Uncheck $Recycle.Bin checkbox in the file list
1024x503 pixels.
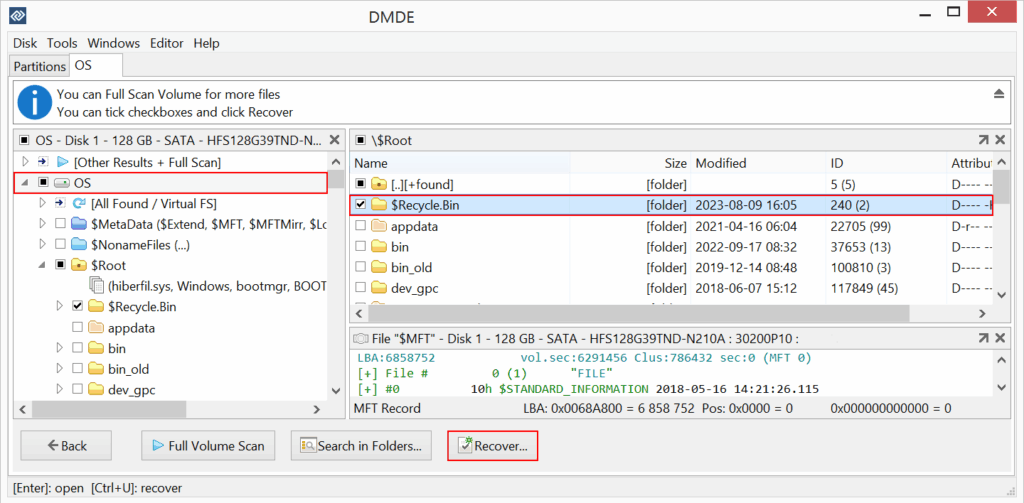pyautogui.click(x=361, y=205)
